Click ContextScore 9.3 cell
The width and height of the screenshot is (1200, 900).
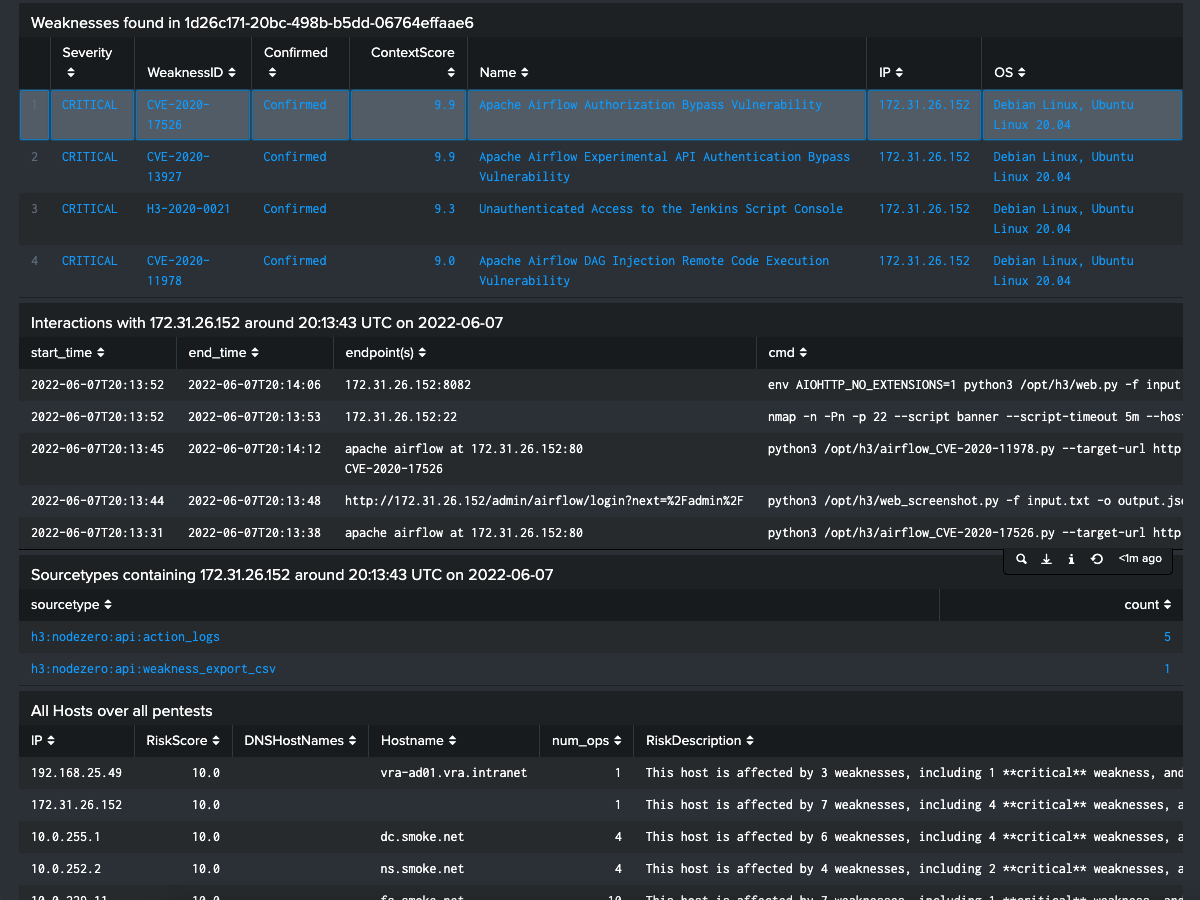pos(444,209)
